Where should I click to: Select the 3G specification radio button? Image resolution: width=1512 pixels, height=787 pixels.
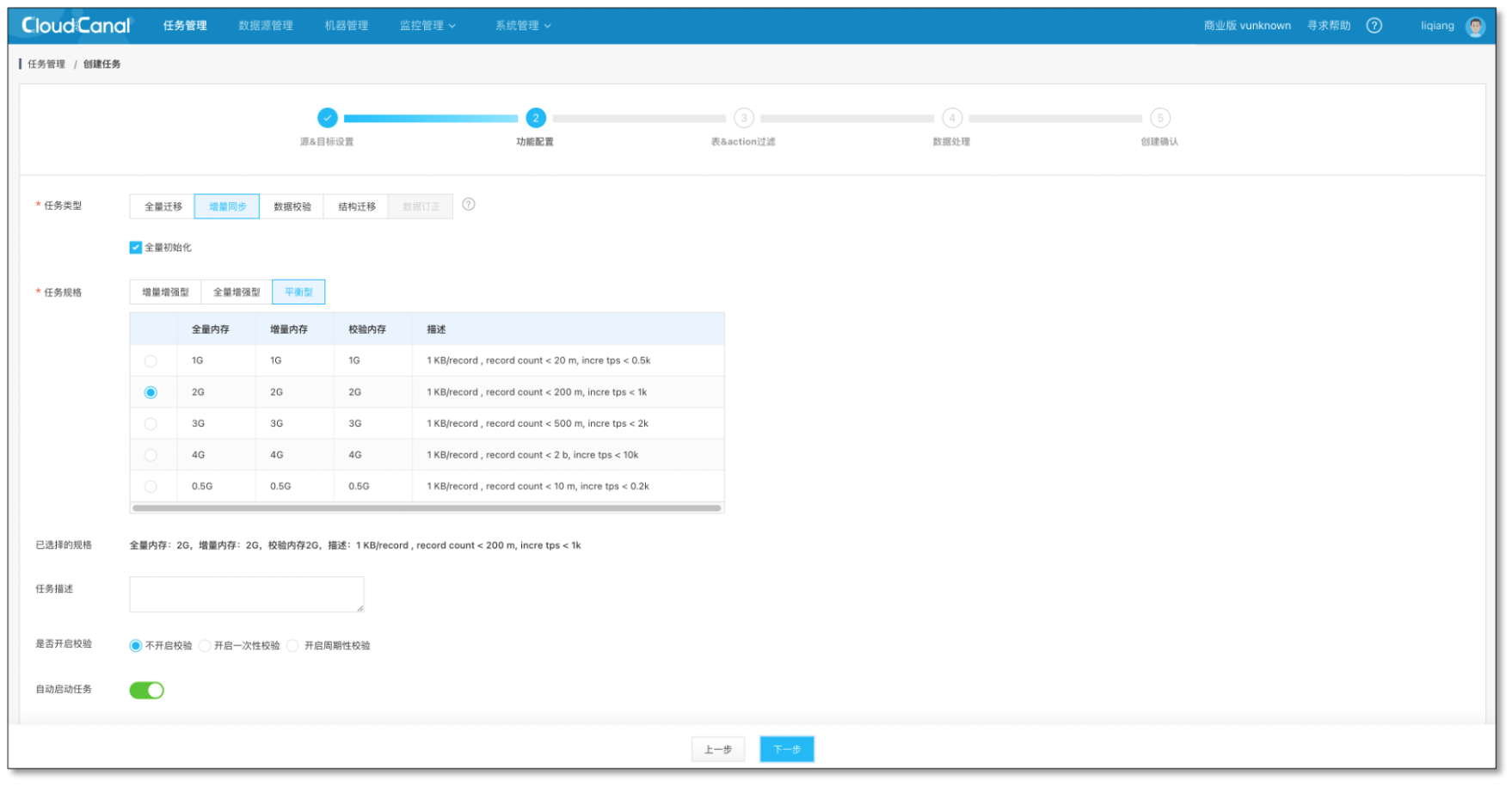(151, 423)
